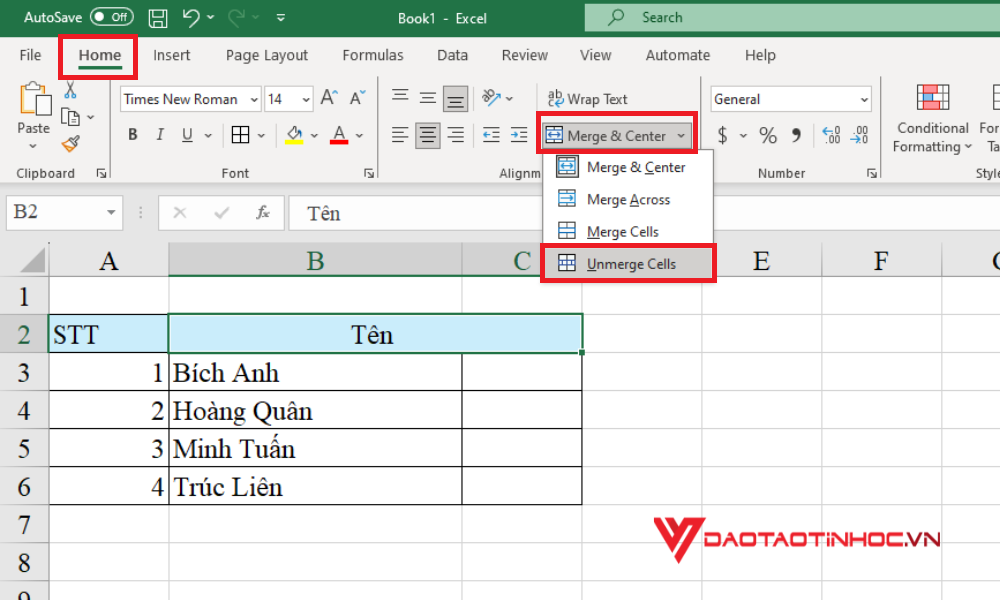The width and height of the screenshot is (1000, 600).
Task: Click the Paste clipboard icon
Action: (34, 100)
